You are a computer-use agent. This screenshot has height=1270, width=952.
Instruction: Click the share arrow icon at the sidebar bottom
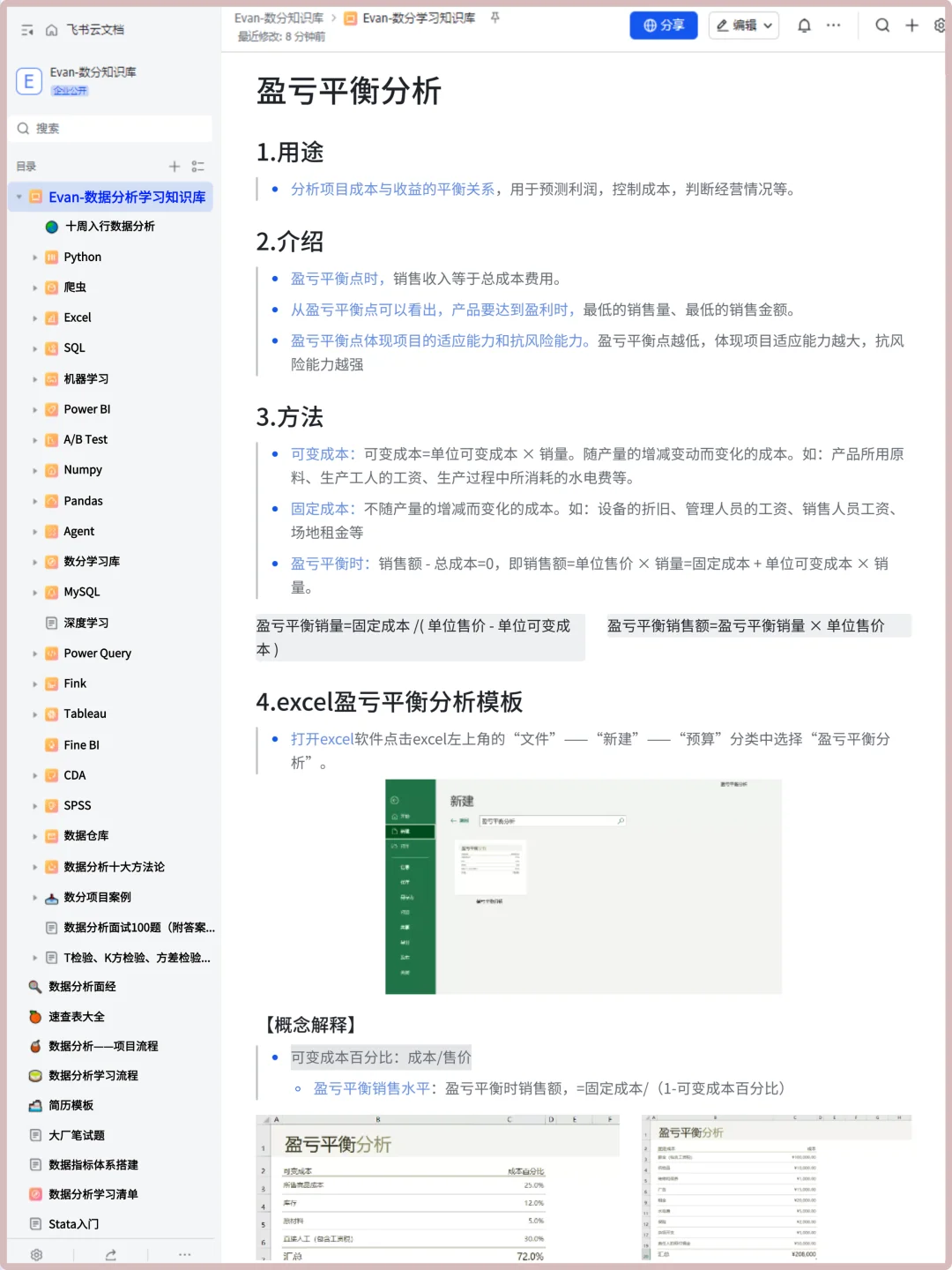(111, 1254)
